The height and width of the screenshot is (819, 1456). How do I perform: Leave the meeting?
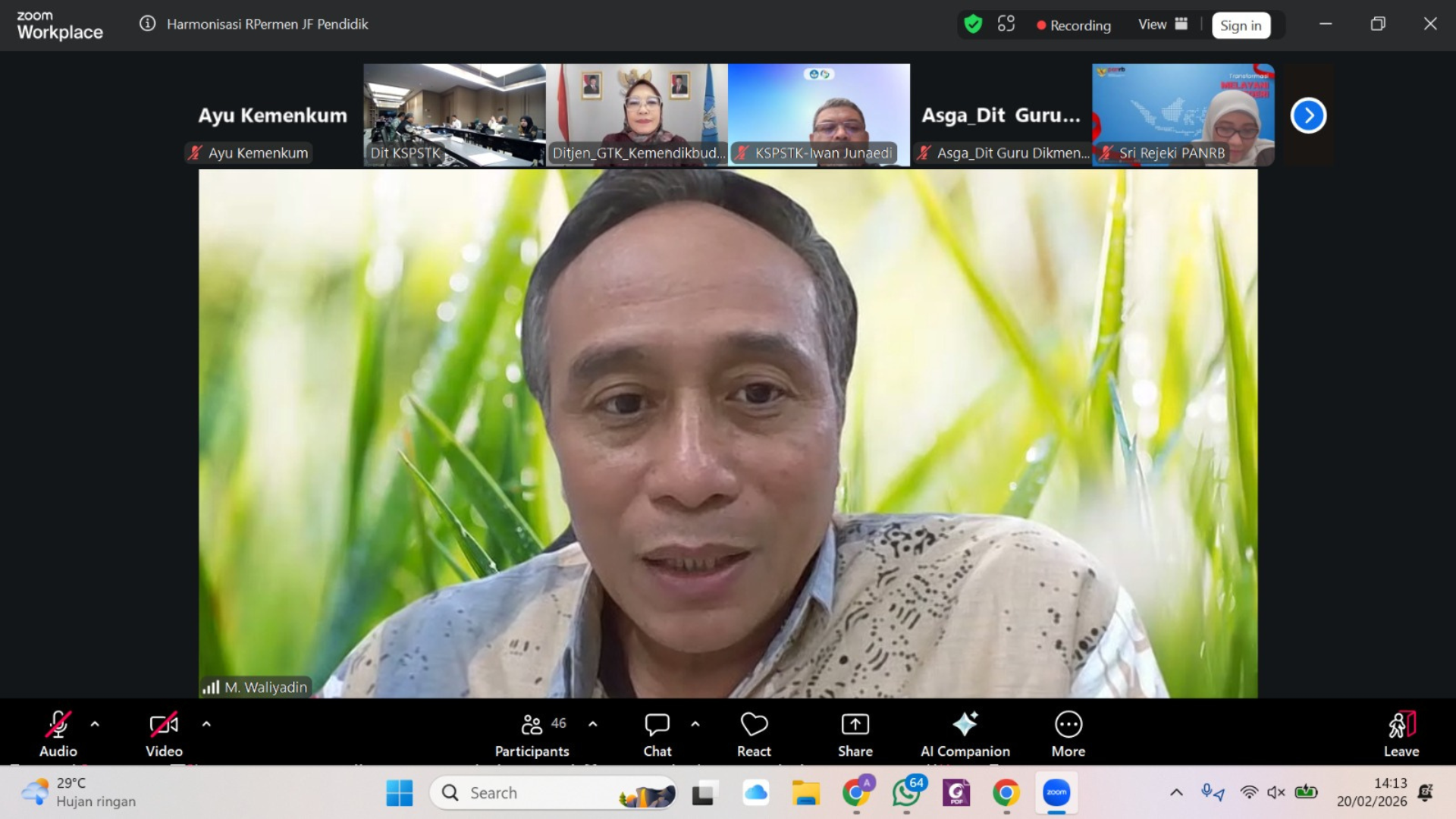point(1401,733)
